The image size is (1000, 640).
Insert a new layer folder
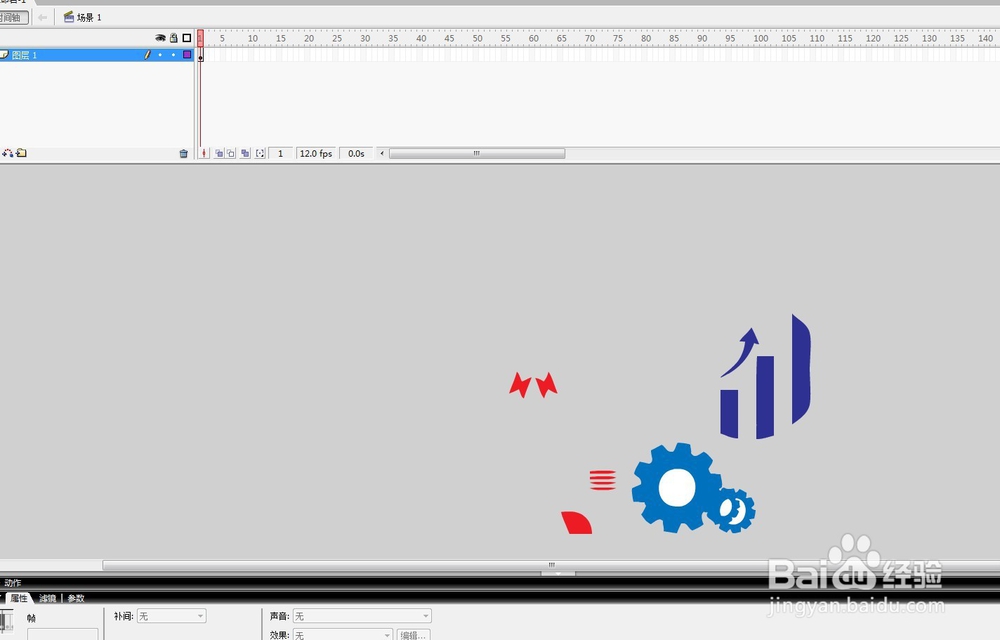point(22,153)
